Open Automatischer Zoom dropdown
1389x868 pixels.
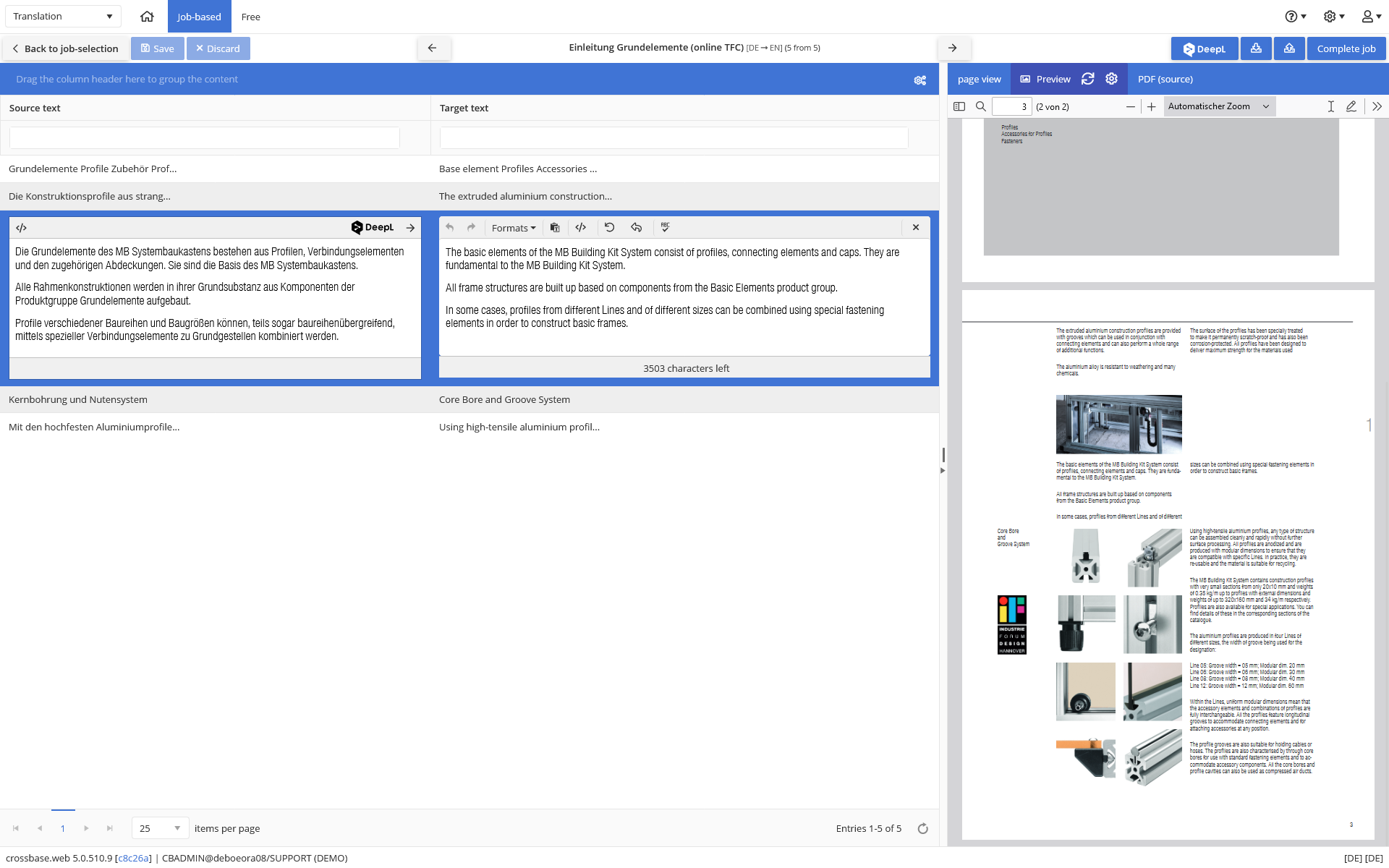(x=1219, y=106)
